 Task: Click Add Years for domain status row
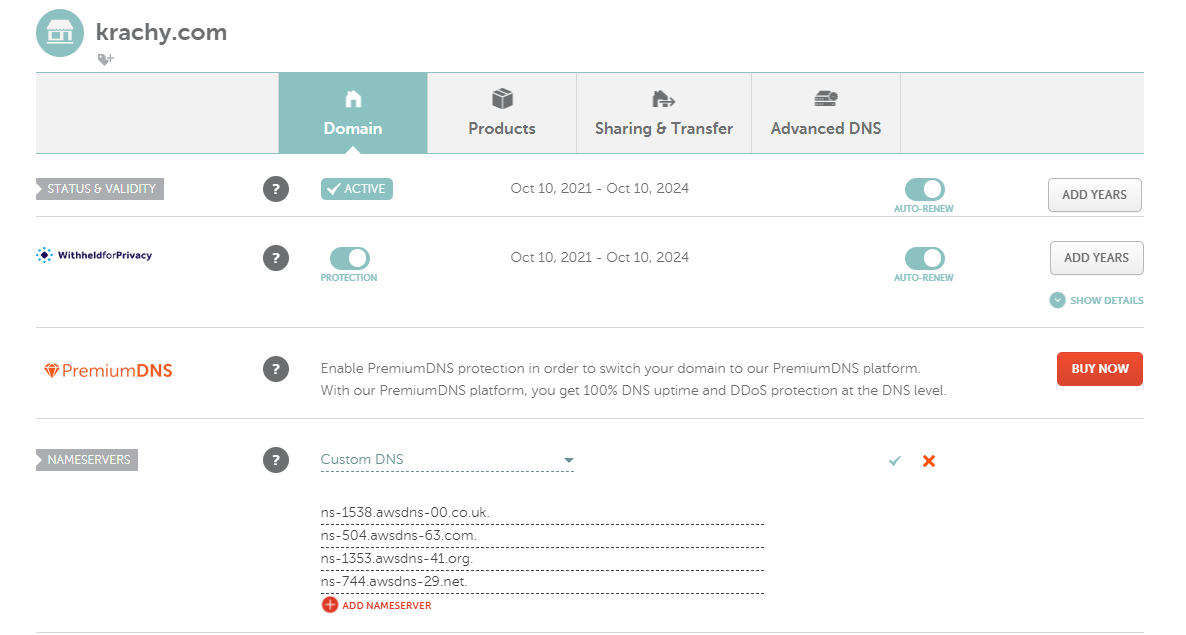click(1094, 195)
